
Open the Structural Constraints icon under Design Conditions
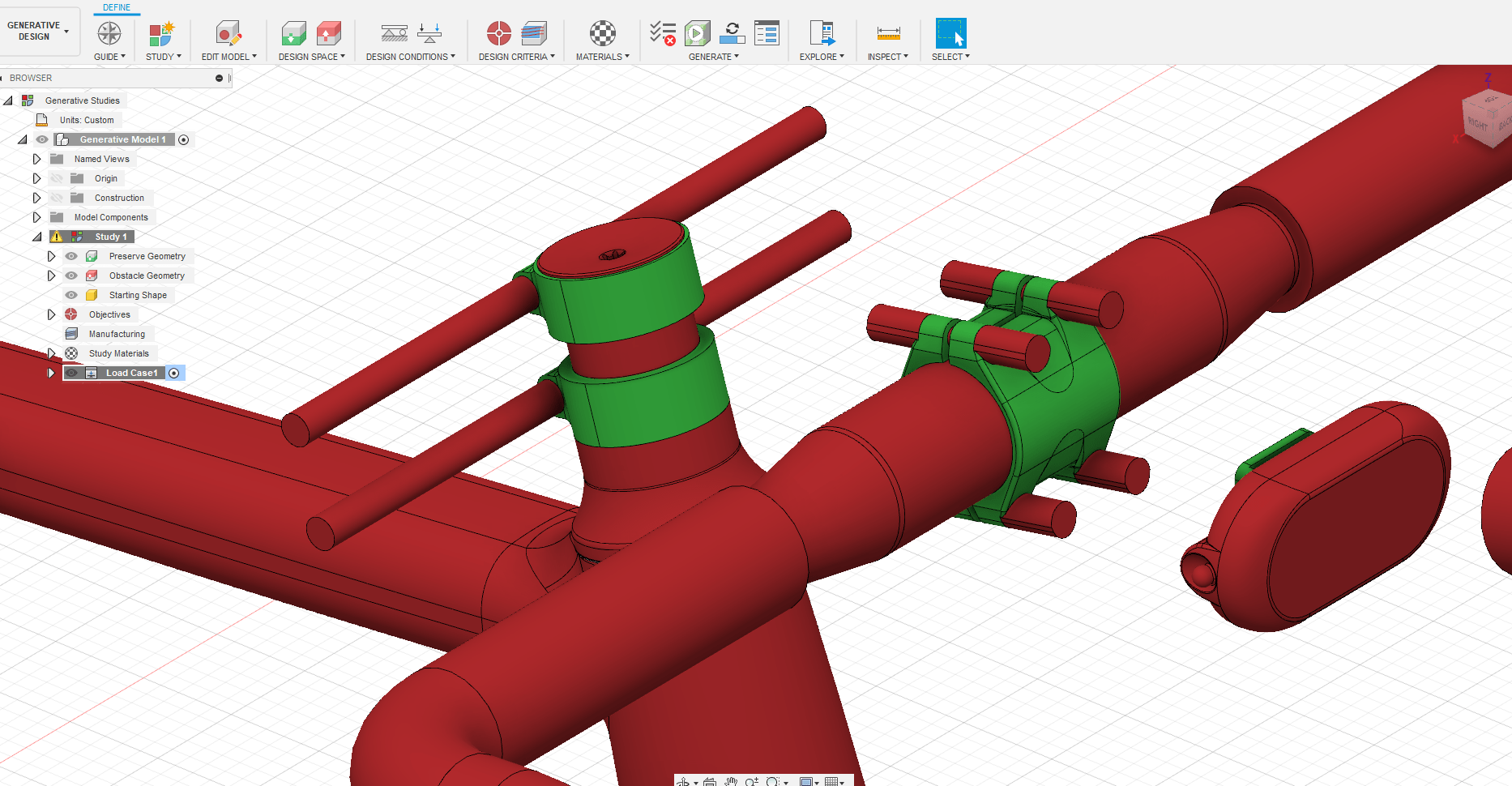(x=395, y=34)
